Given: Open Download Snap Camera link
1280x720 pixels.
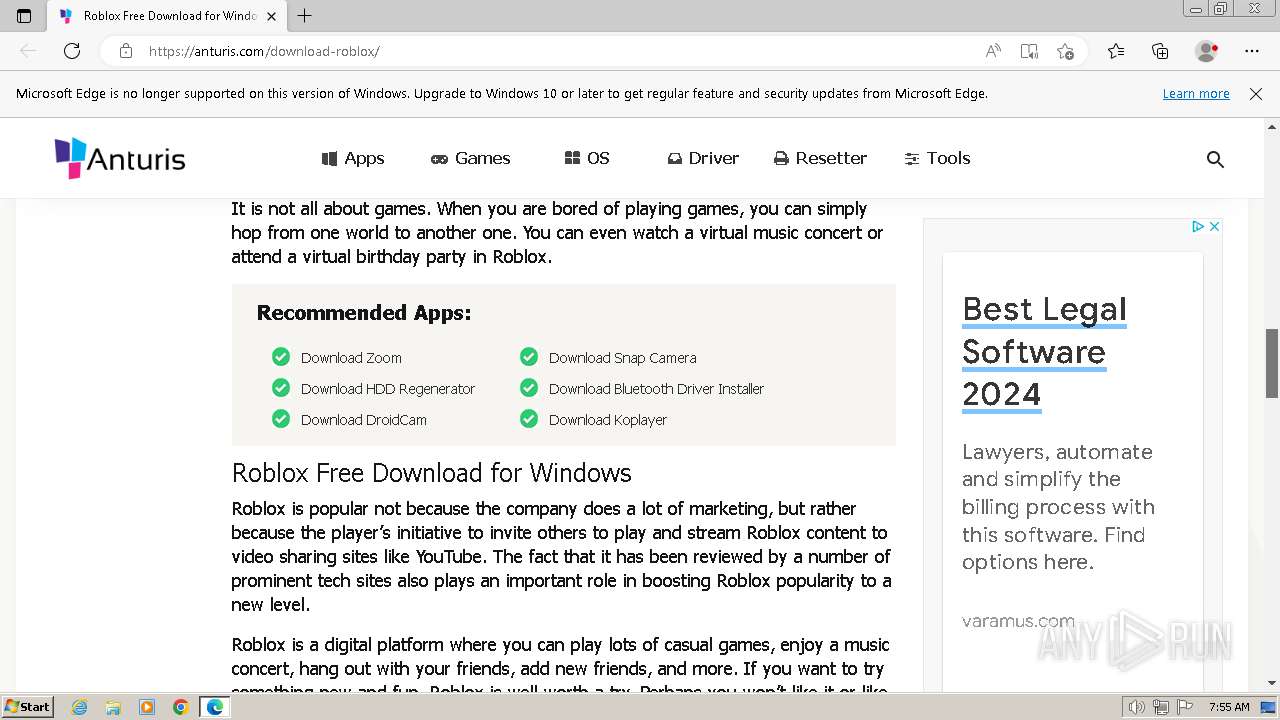Looking at the screenshot, I should [x=622, y=358].
